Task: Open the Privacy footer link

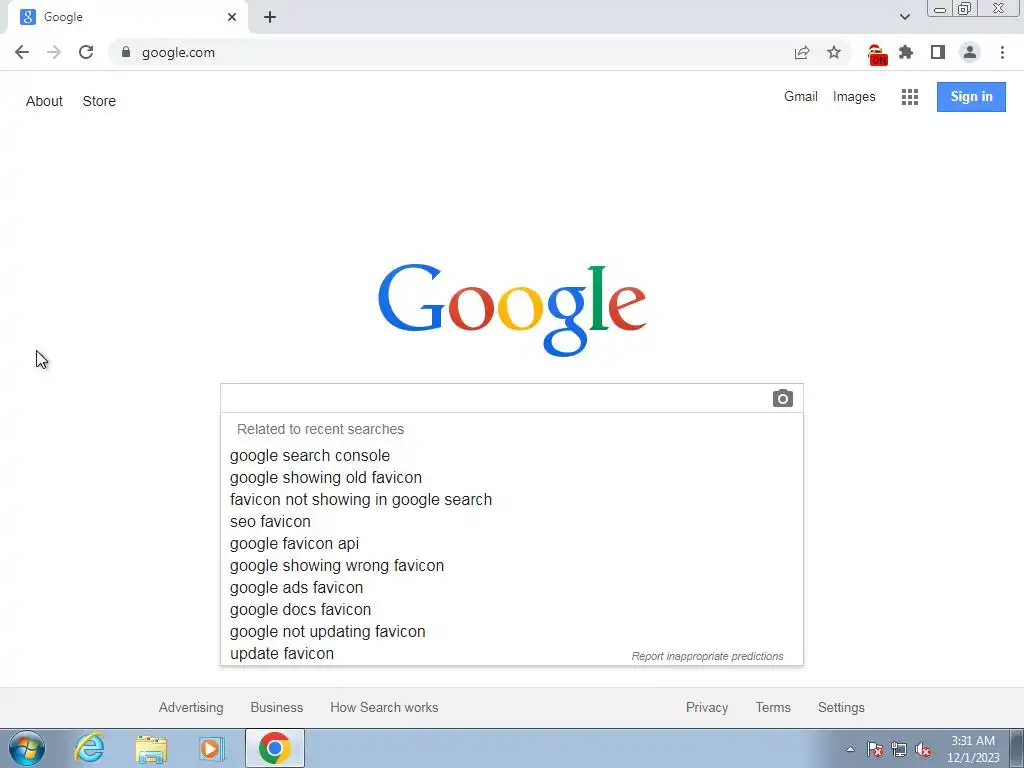Action: 707,707
